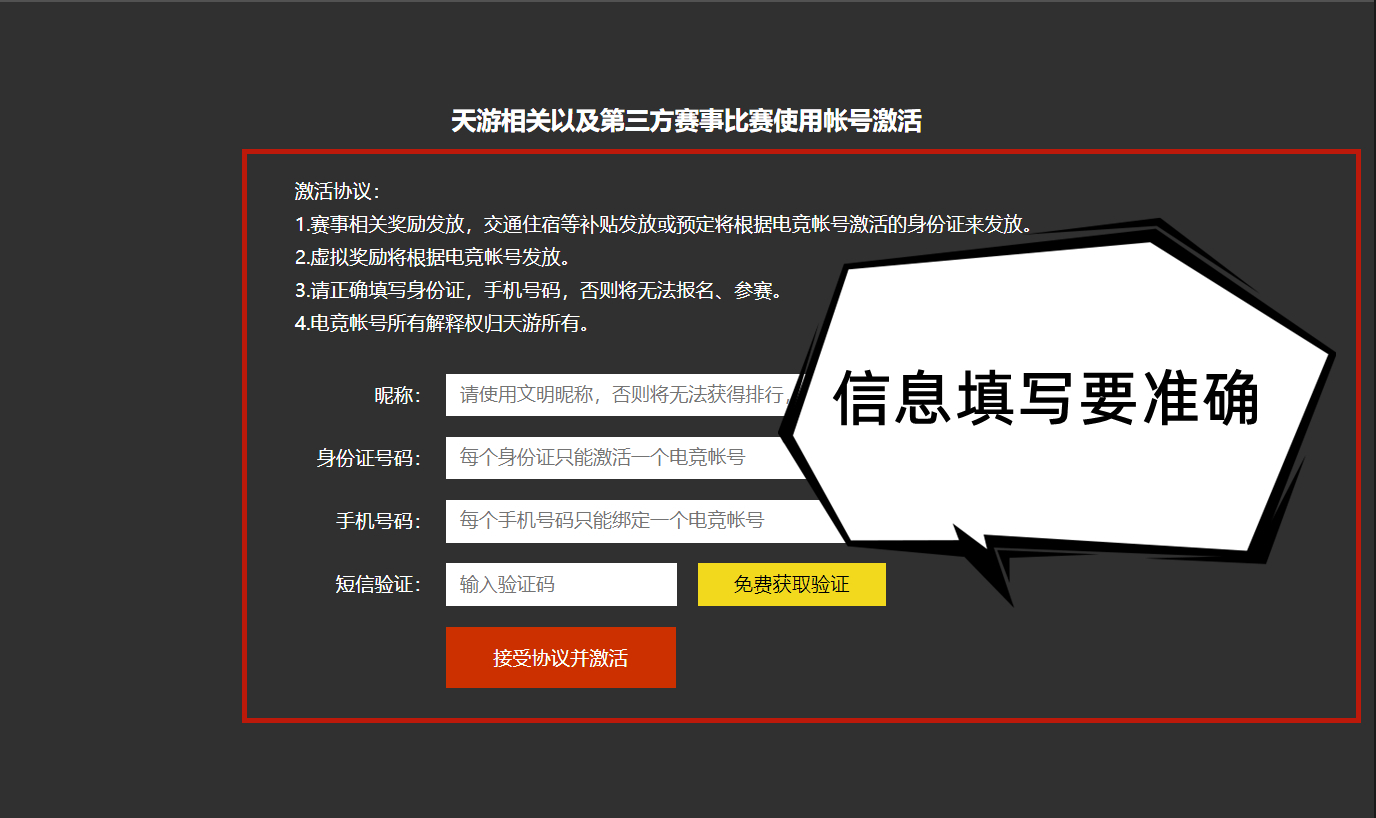The height and width of the screenshot is (818, 1376).
Task: Click the page title 天游相关以及第三方赛事比赛使用帐号激活
Action: click(x=686, y=122)
